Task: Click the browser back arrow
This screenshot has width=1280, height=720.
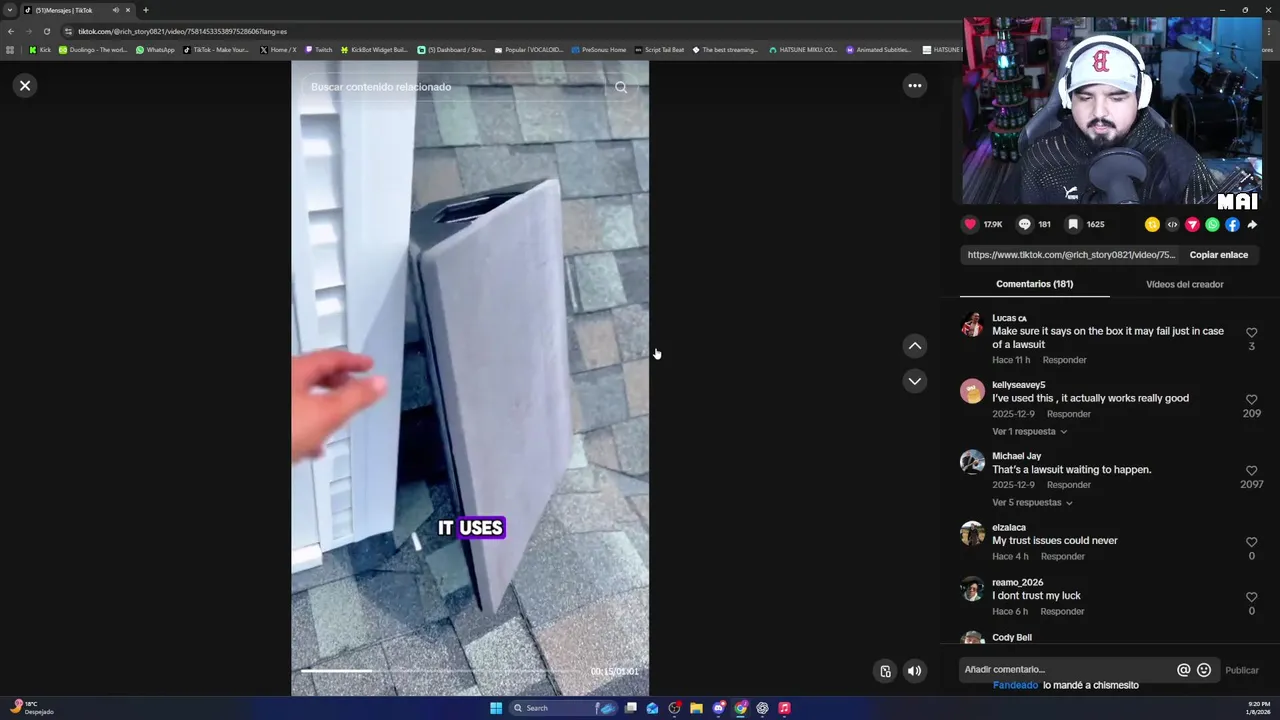Action: pyautogui.click(x=10, y=31)
